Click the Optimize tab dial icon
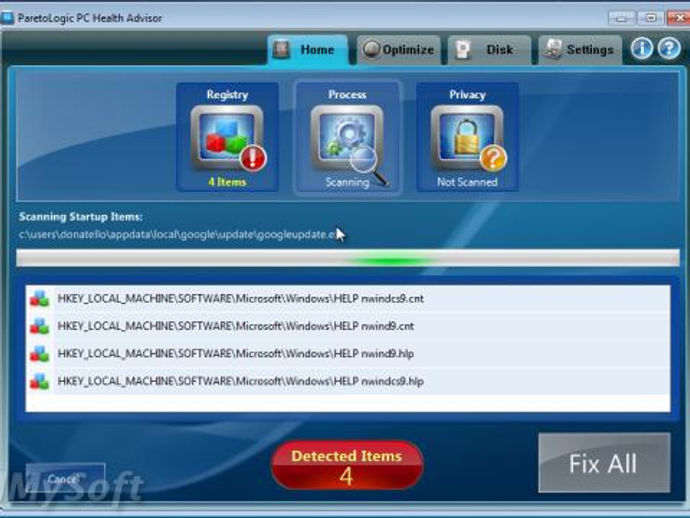The height and width of the screenshot is (518, 690). 371,49
